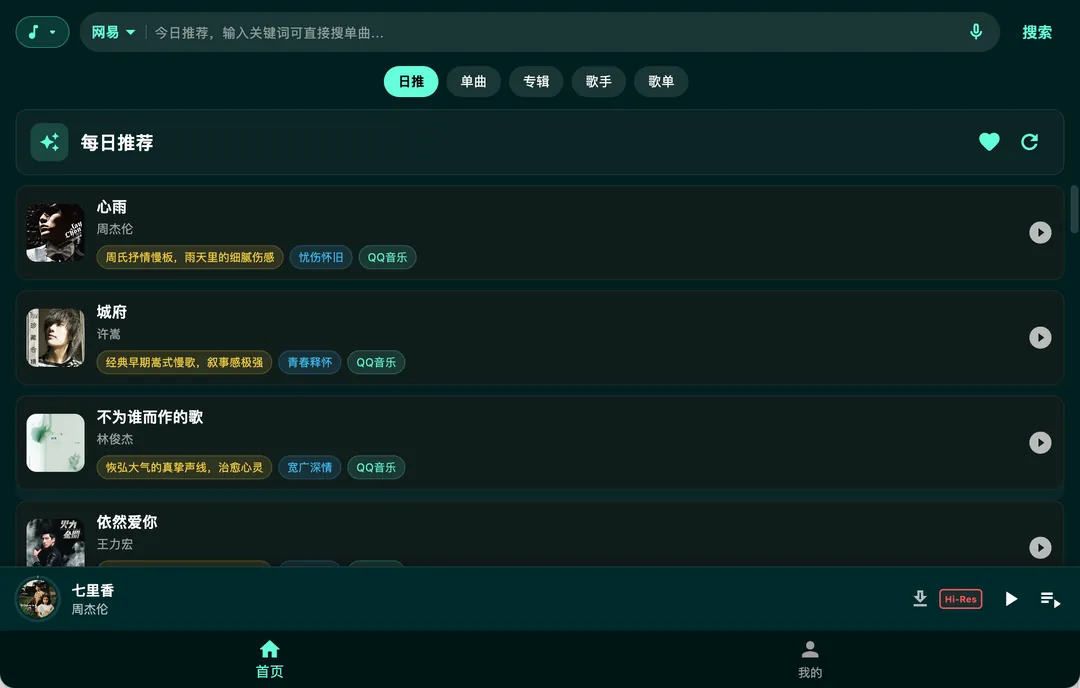The height and width of the screenshot is (688, 1080).
Task: Open the play queue list icon
Action: [x=1050, y=599]
